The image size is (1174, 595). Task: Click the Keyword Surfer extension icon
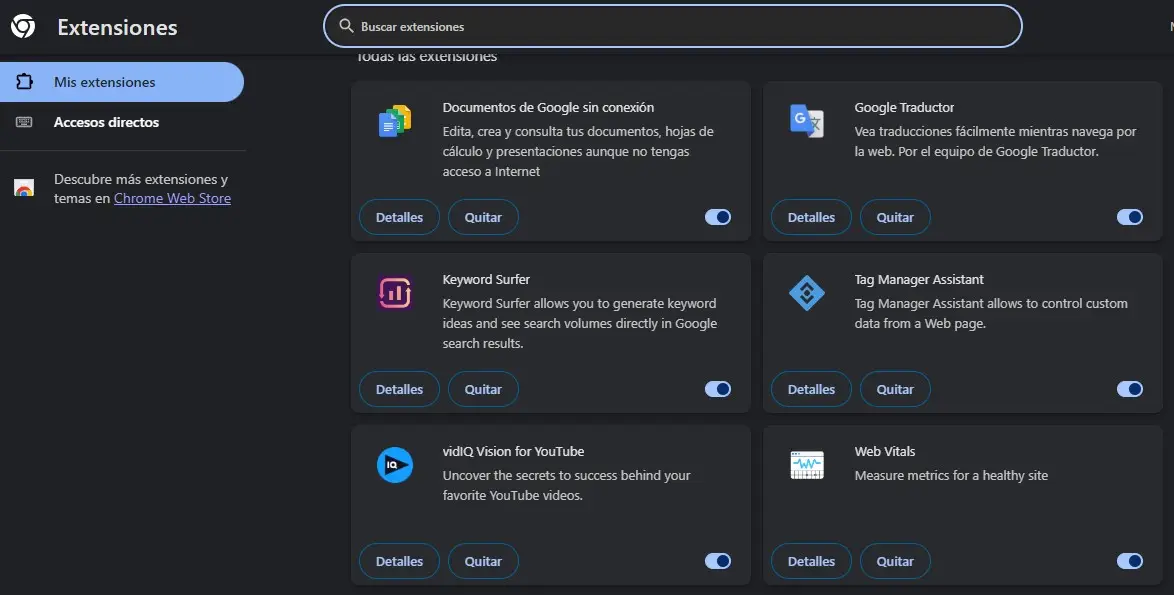[395, 293]
